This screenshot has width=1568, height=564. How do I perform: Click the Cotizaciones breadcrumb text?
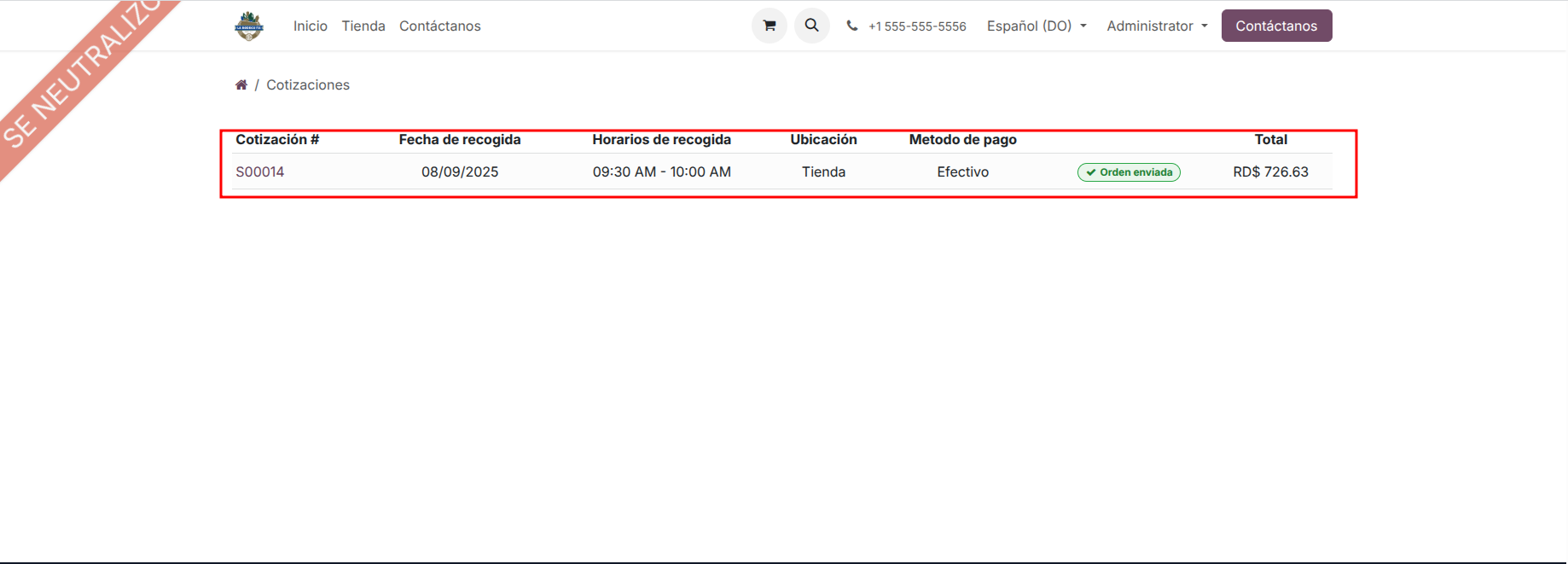308,84
